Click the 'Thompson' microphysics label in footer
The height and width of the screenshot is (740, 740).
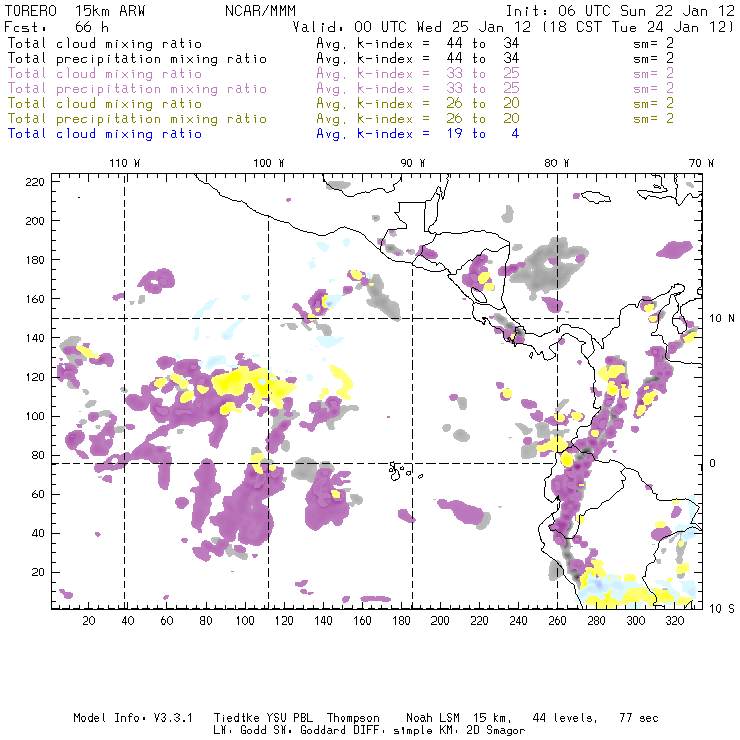(x=353, y=718)
